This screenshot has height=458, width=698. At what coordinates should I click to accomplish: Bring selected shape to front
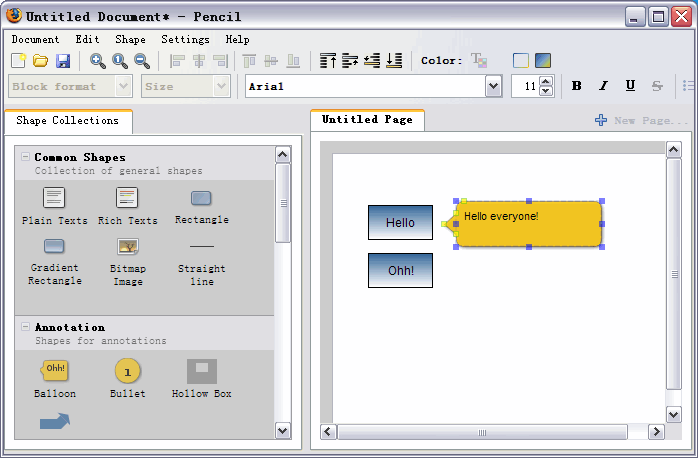click(x=328, y=61)
